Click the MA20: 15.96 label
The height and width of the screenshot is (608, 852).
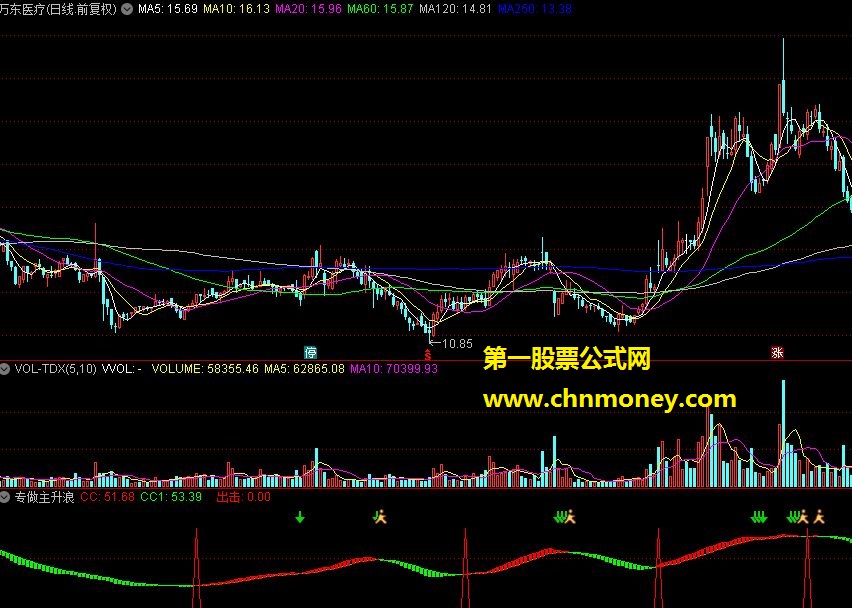coord(308,9)
